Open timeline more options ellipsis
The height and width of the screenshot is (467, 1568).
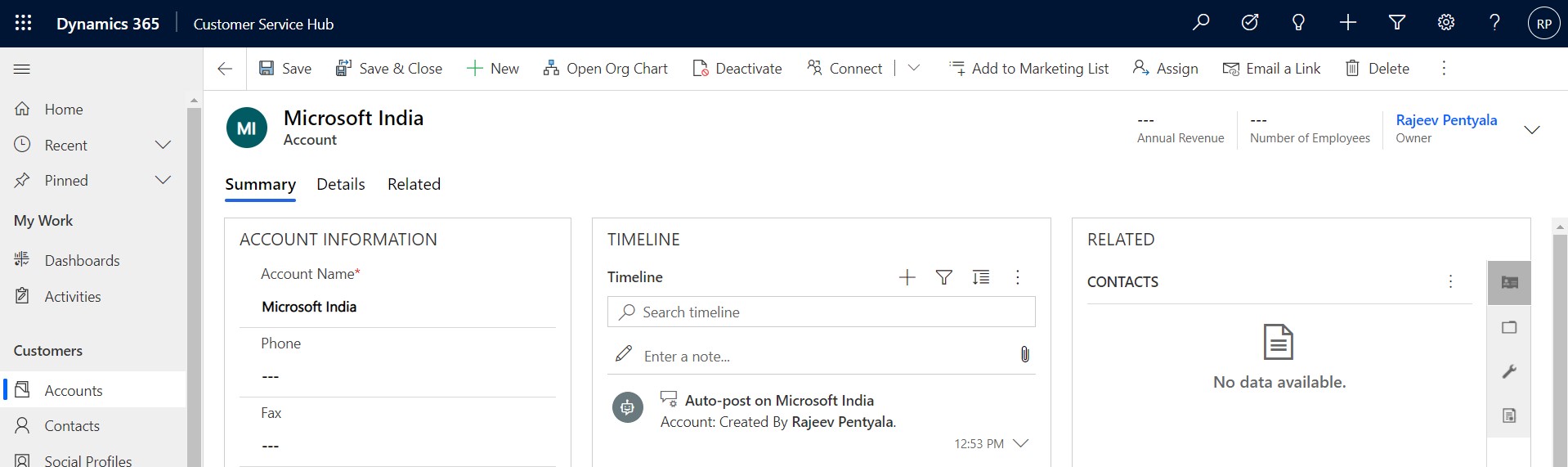point(1018,277)
